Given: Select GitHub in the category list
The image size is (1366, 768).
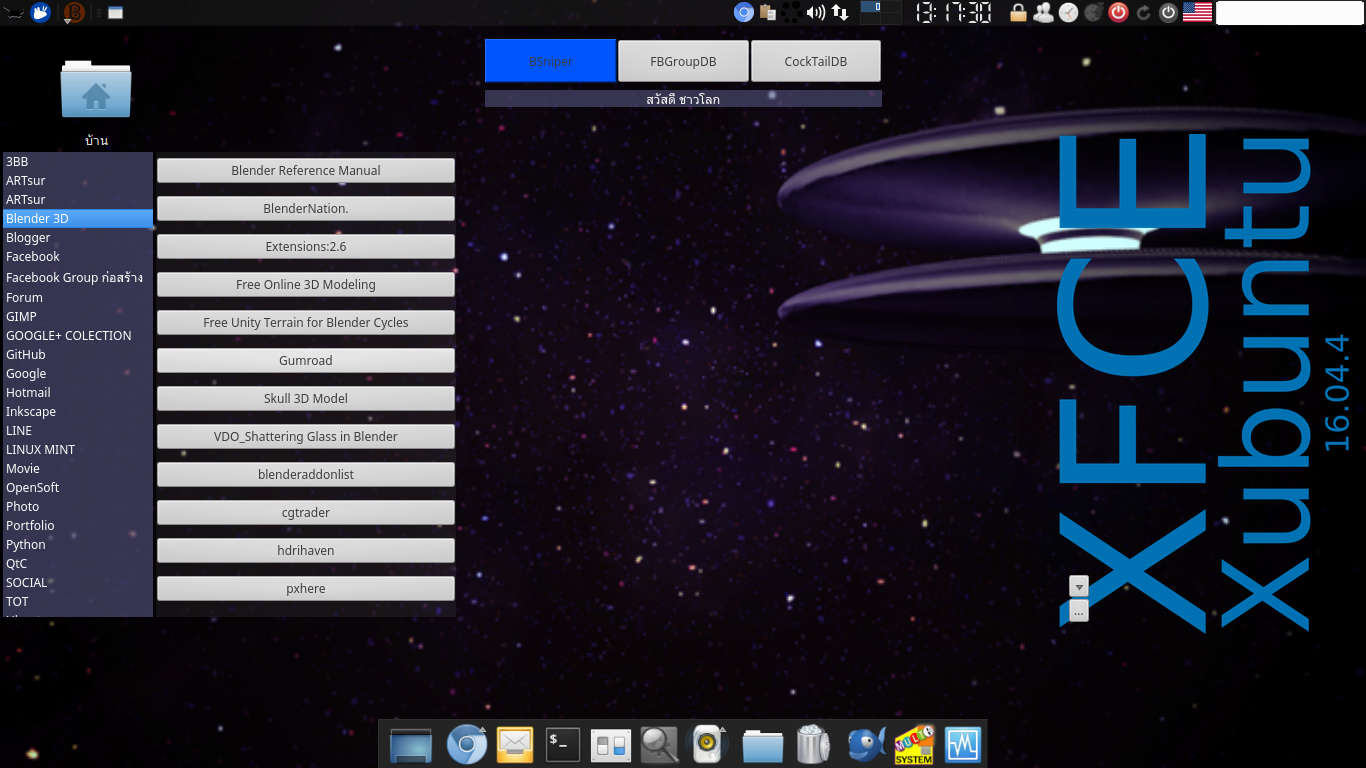Looking at the screenshot, I should pyautogui.click(x=78, y=354).
